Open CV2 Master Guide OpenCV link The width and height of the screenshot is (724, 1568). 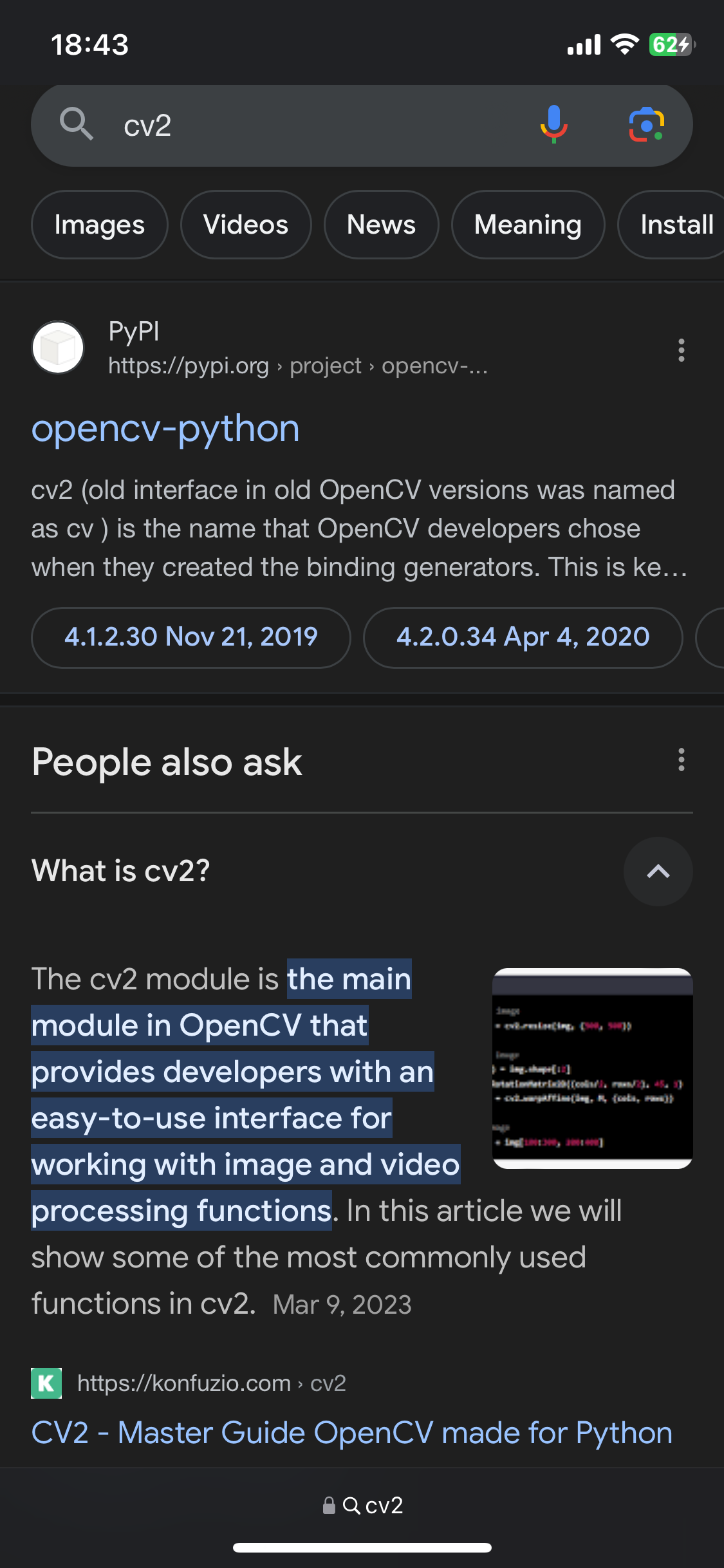pos(351,1433)
